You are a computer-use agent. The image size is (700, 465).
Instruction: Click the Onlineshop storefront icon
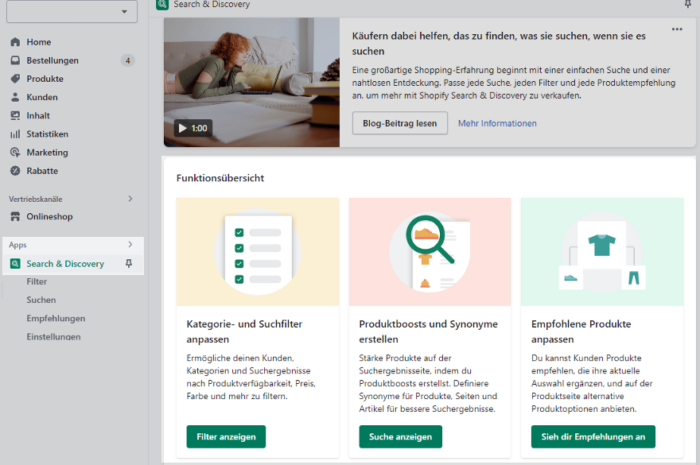15,216
